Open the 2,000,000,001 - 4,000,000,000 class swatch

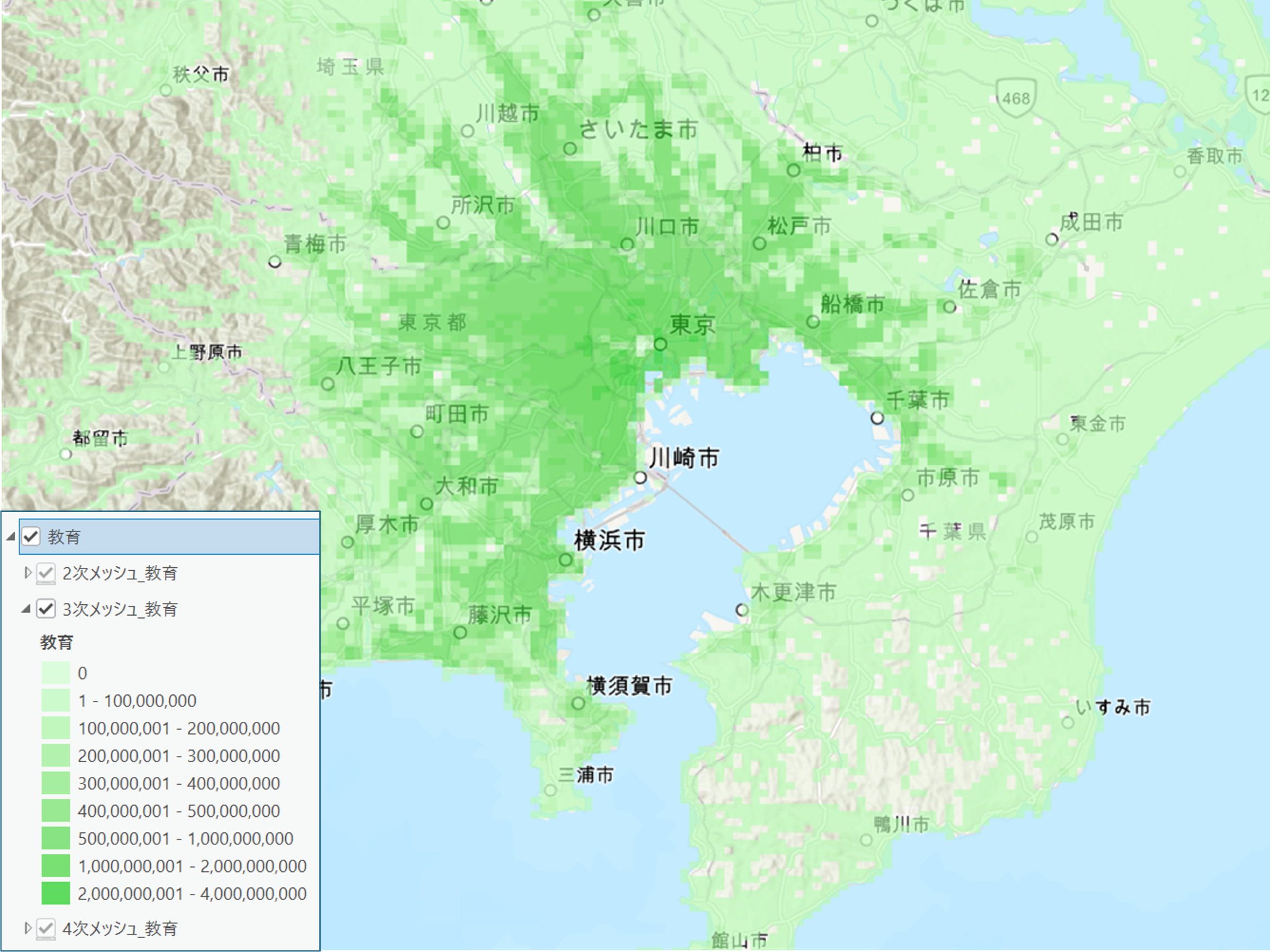[56, 893]
